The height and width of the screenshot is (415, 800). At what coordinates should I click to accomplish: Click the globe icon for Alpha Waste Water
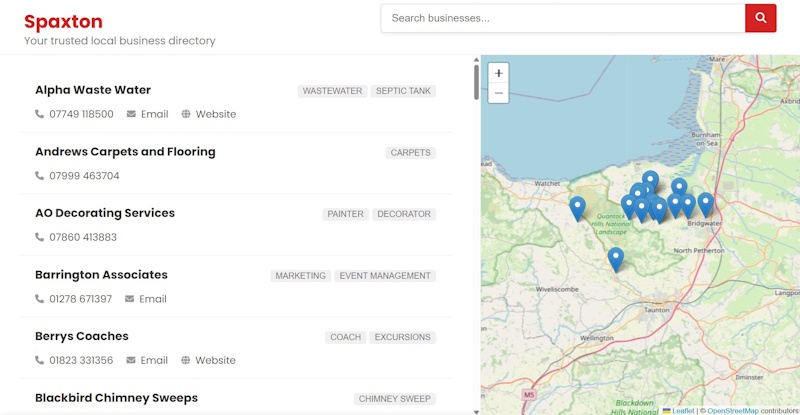(x=186, y=114)
